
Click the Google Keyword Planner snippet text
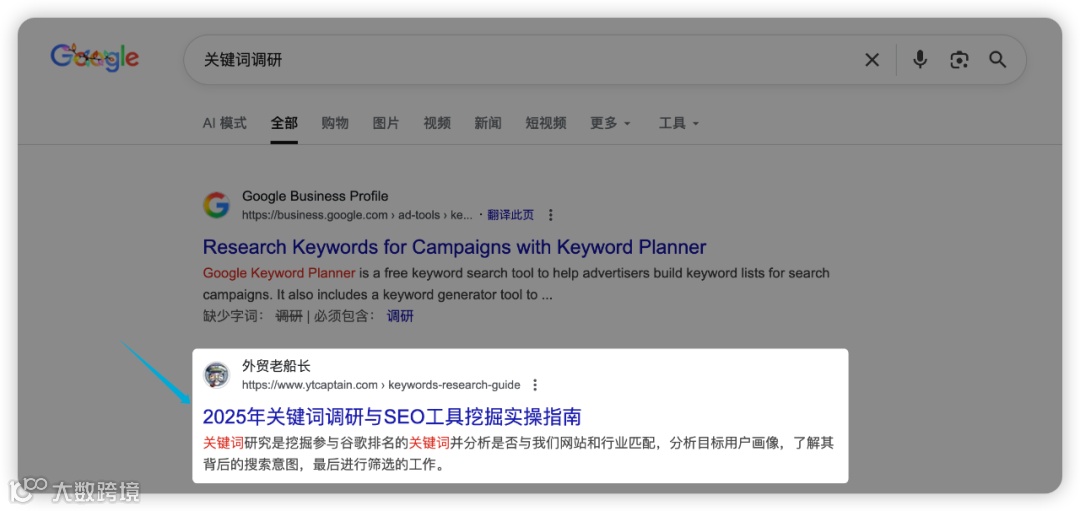279,273
